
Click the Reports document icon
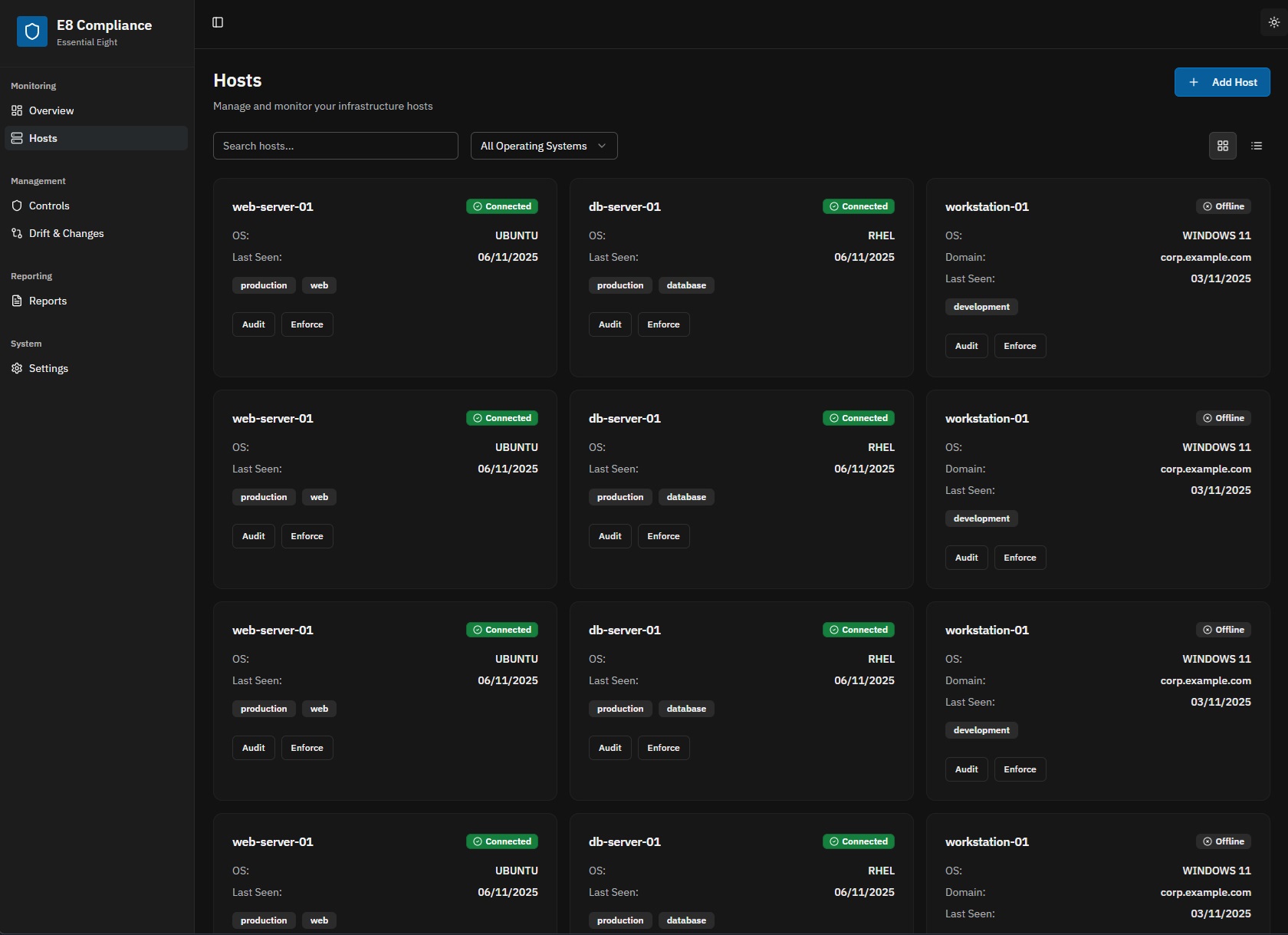pyautogui.click(x=17, y=301)
